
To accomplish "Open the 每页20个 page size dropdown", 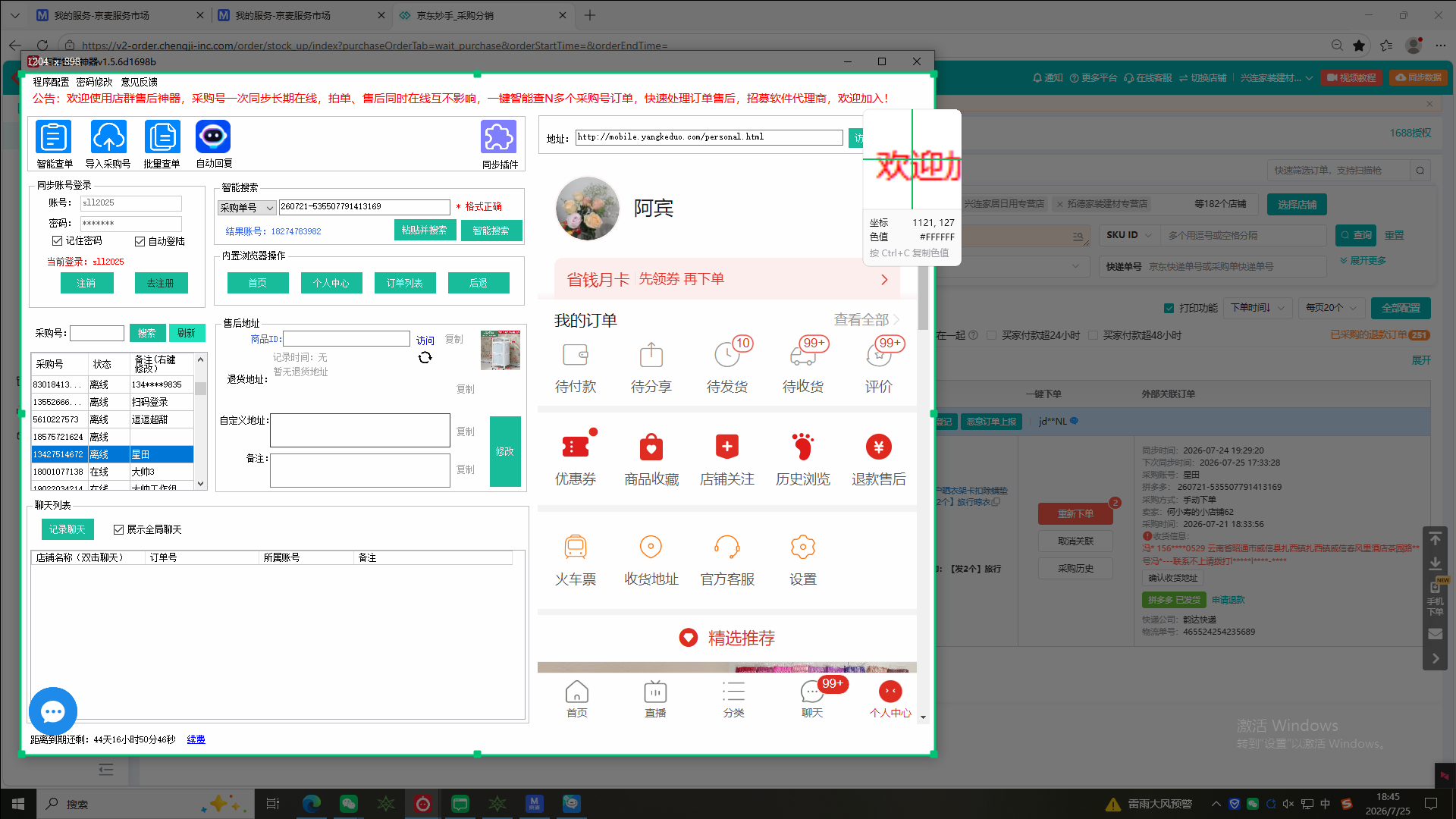I will [x=1332, y=308].
